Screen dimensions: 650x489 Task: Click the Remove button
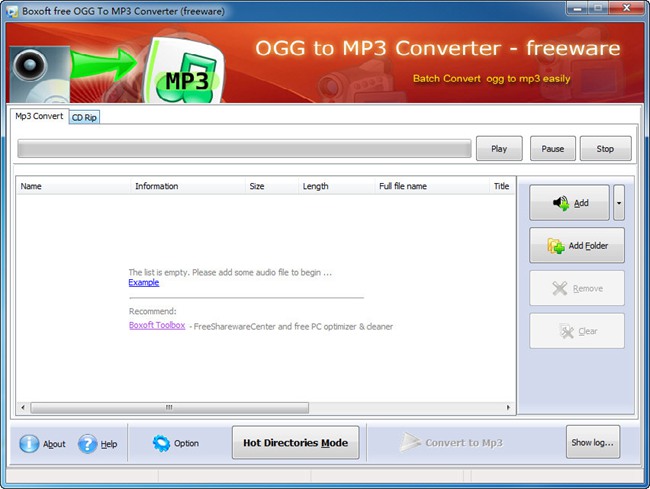pos(577,288)
